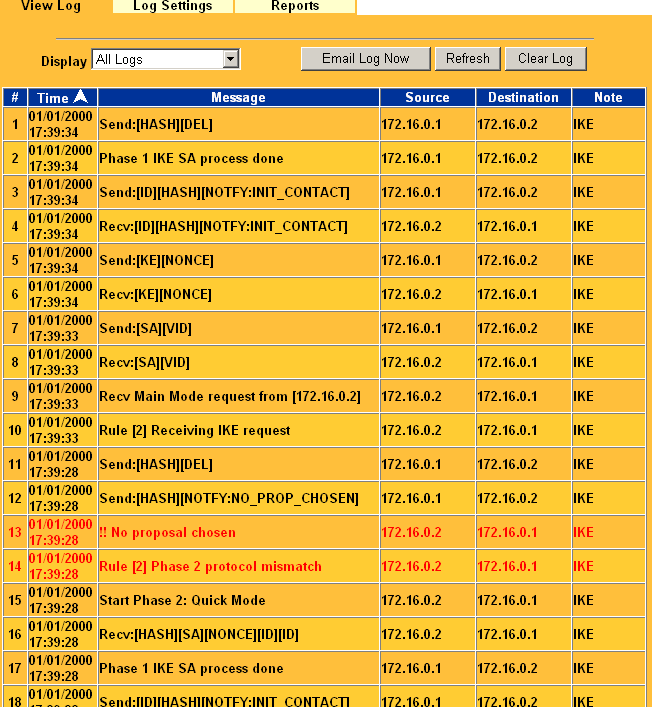Click row number 10

click(15, 431)
